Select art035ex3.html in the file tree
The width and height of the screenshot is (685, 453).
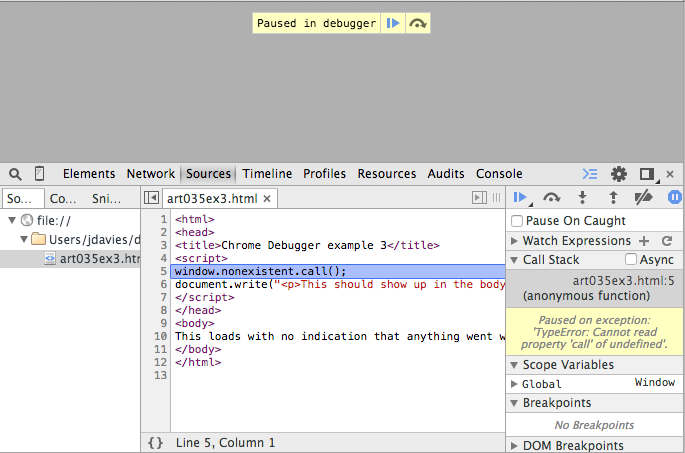pyautogui.click(x=70, y=259)
